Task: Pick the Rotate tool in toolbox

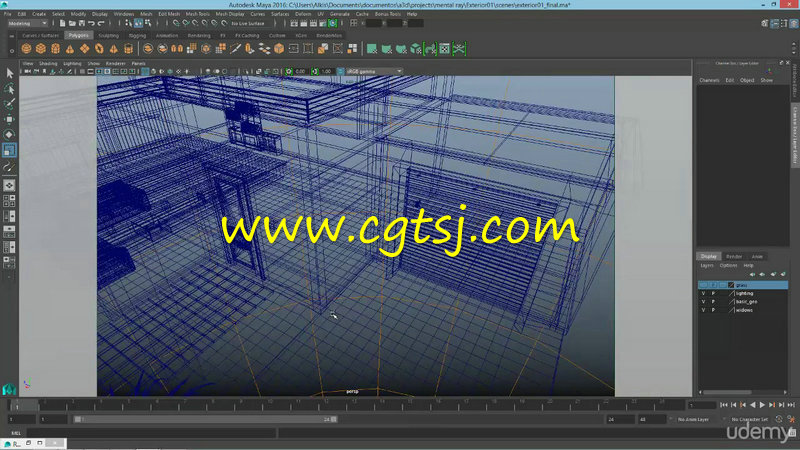Action: (x=9, y=134)
